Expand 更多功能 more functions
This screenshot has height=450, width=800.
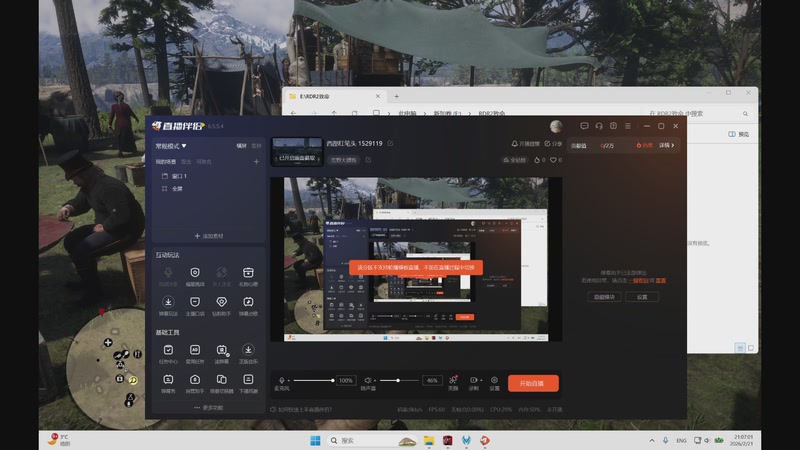208,408
